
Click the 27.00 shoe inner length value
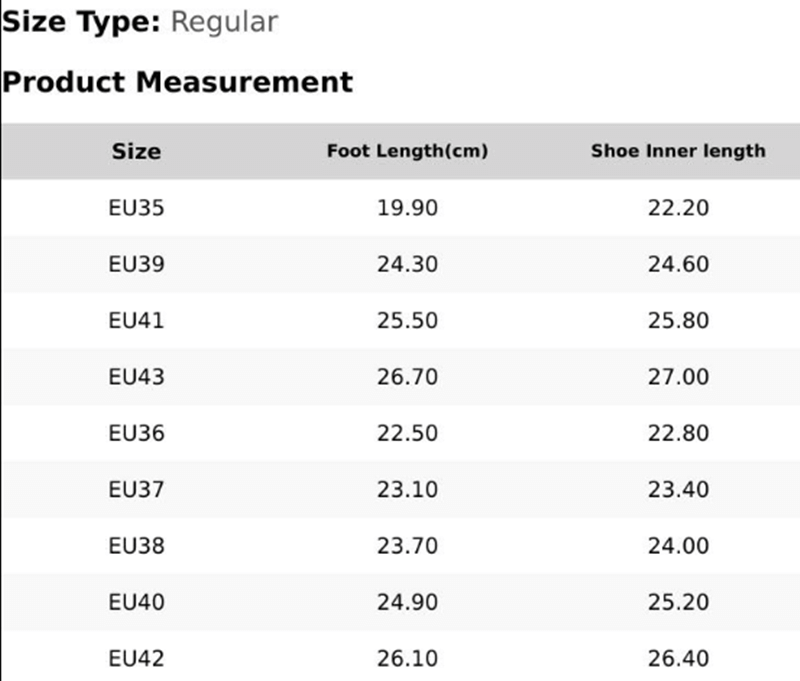click(678, 377)
